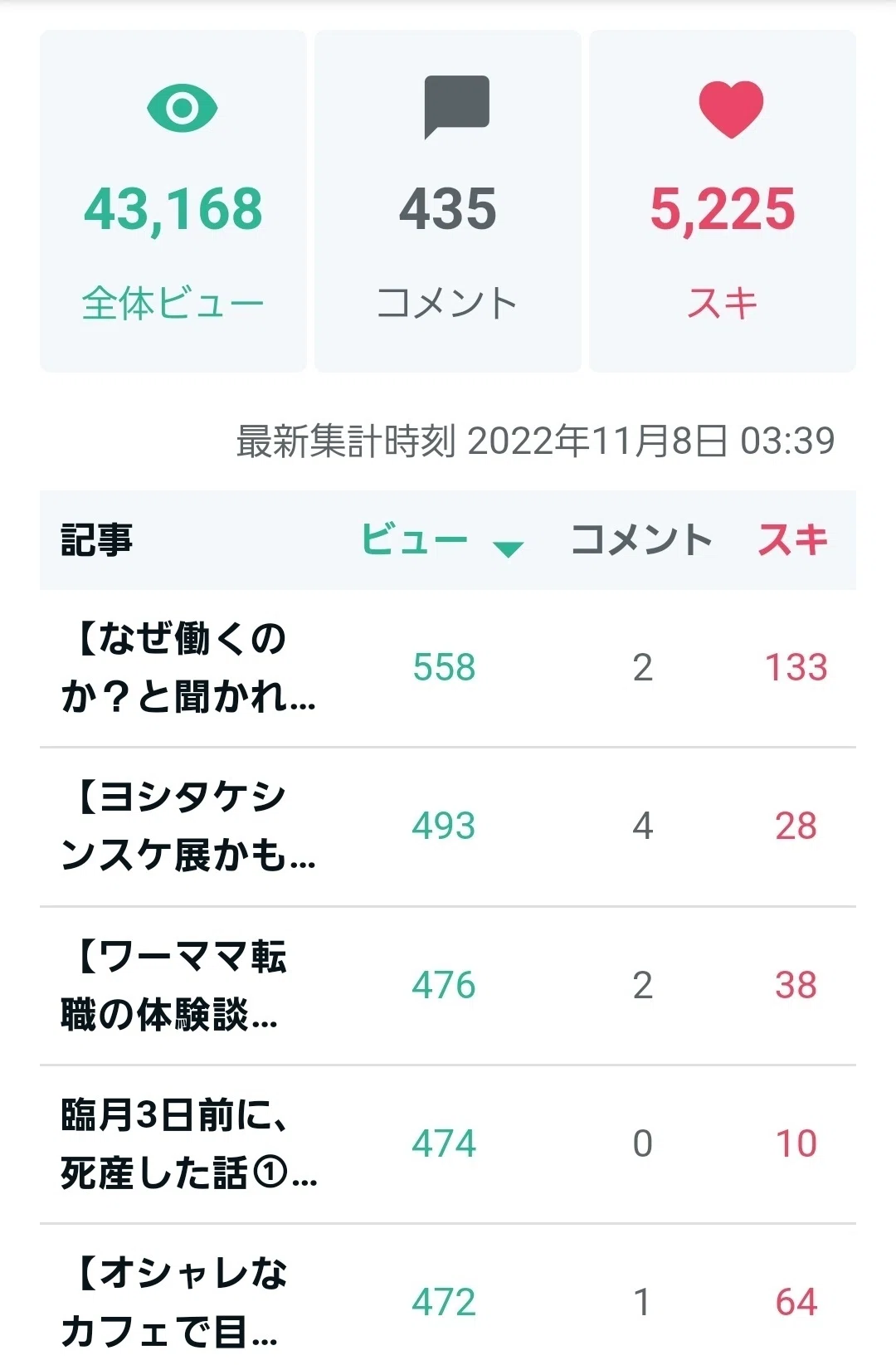
Task: Sort table by スキ column header
Action: coord(793,539)
